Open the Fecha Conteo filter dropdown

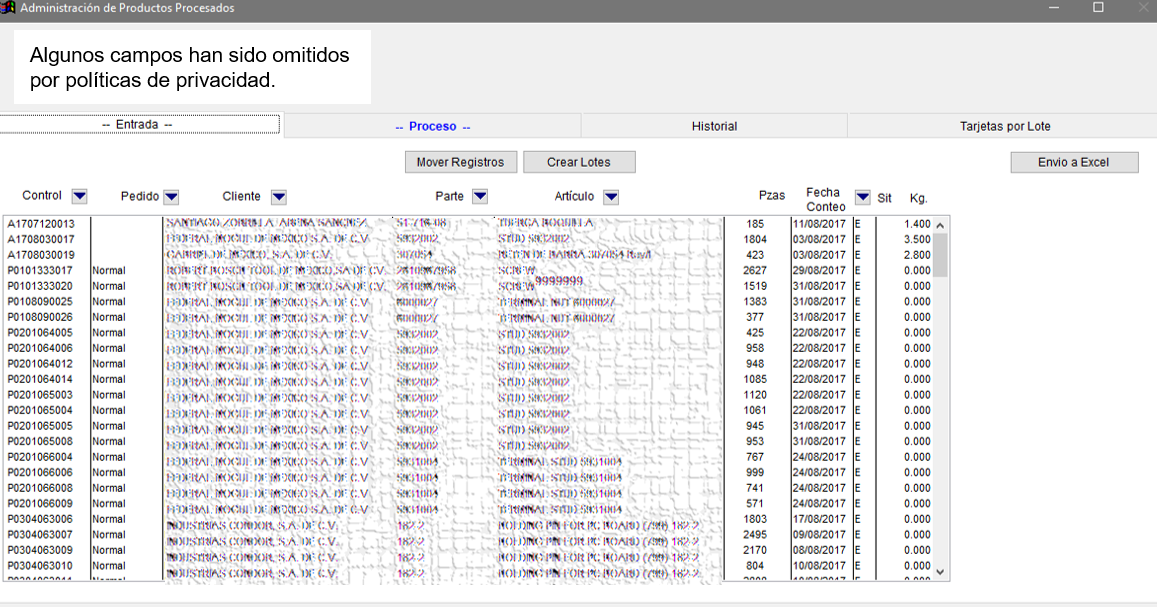point(862,197)
